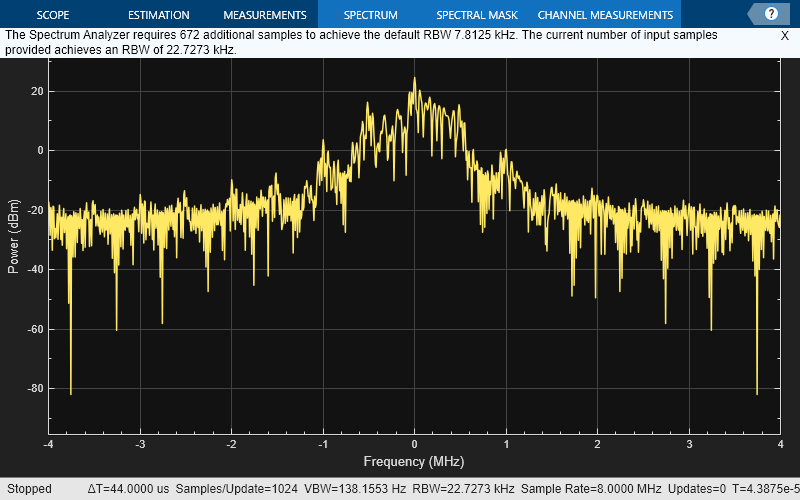Viewport: 800px width, 500px height.
Task: Click the Updates=0 status entry
Action: click(x=696, y=489)
